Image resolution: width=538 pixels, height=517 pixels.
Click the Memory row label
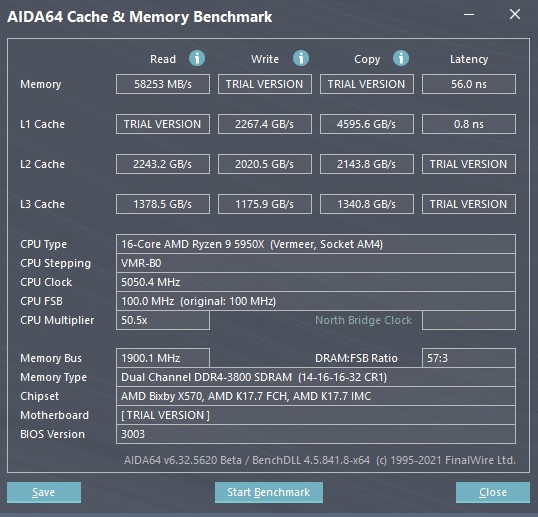click(x=40, y=84)
